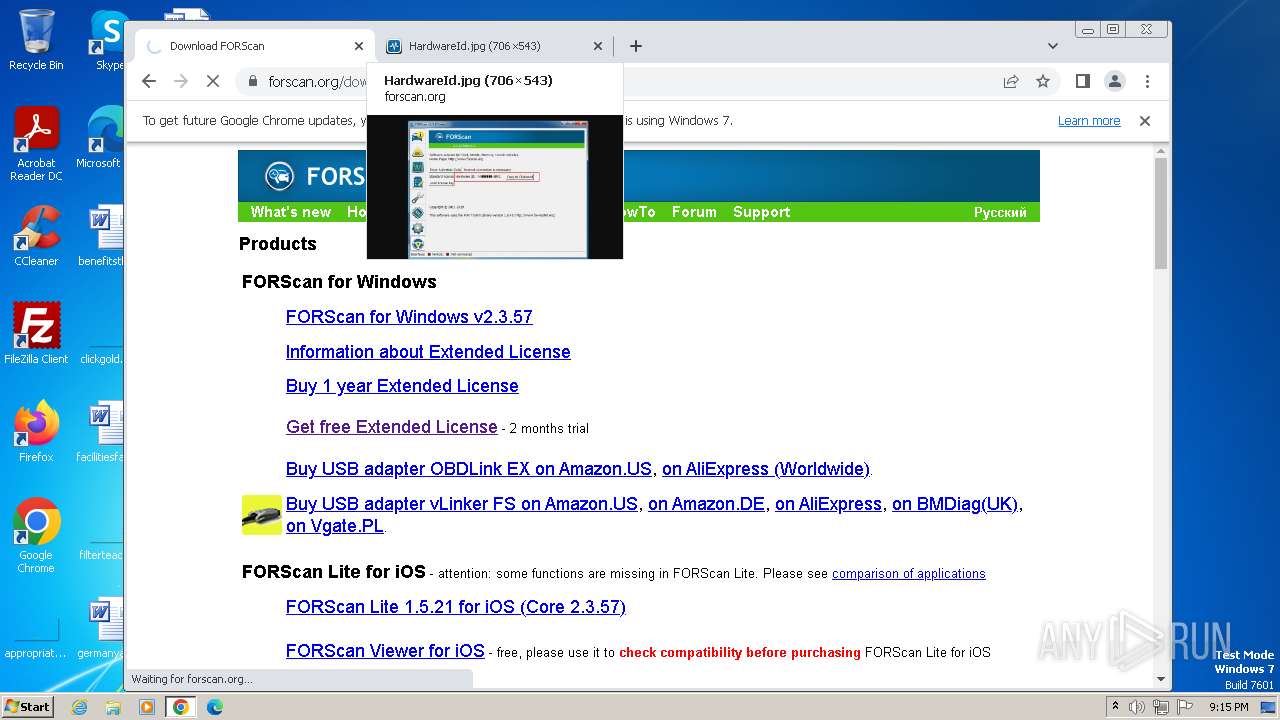Click the scrollbar down arrow
The height and width of the screenshot is (720, 1280).
tap(1161, 679)
